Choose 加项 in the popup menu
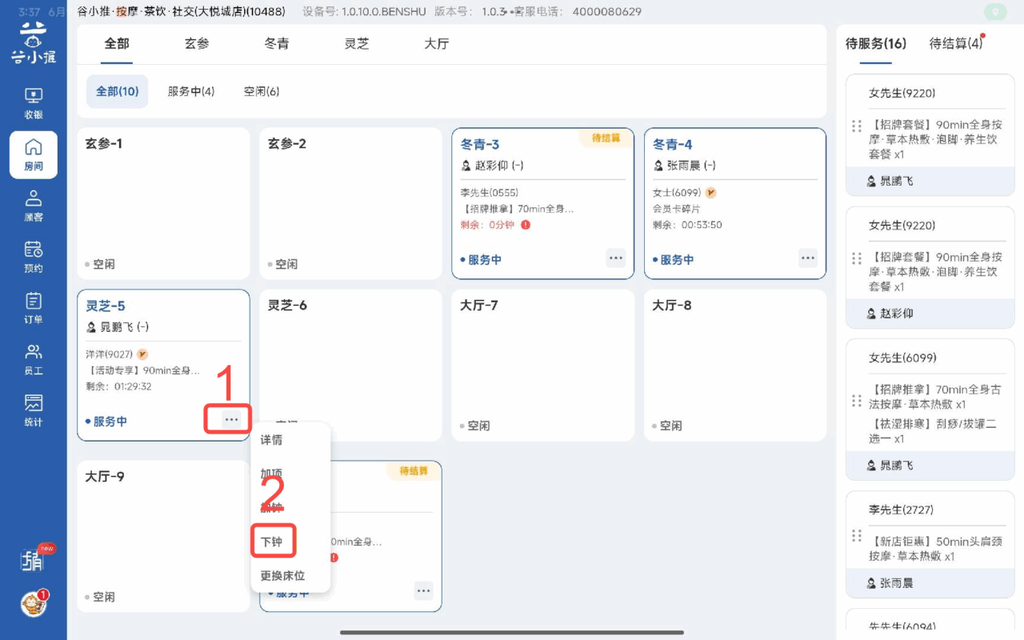Image resolution: width=1024 pixels, height=640 pixels. [272, 474]
